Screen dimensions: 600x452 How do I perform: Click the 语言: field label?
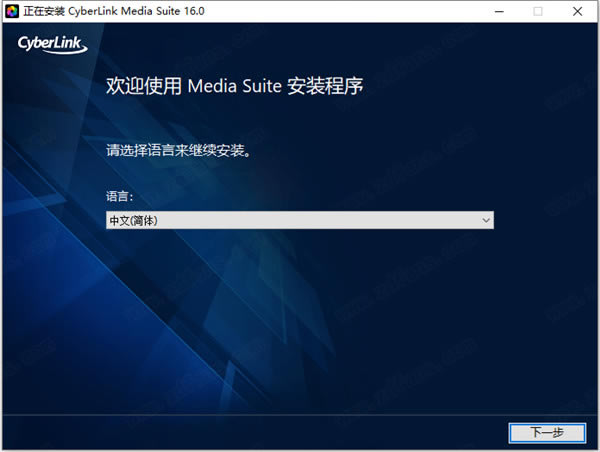119,198
